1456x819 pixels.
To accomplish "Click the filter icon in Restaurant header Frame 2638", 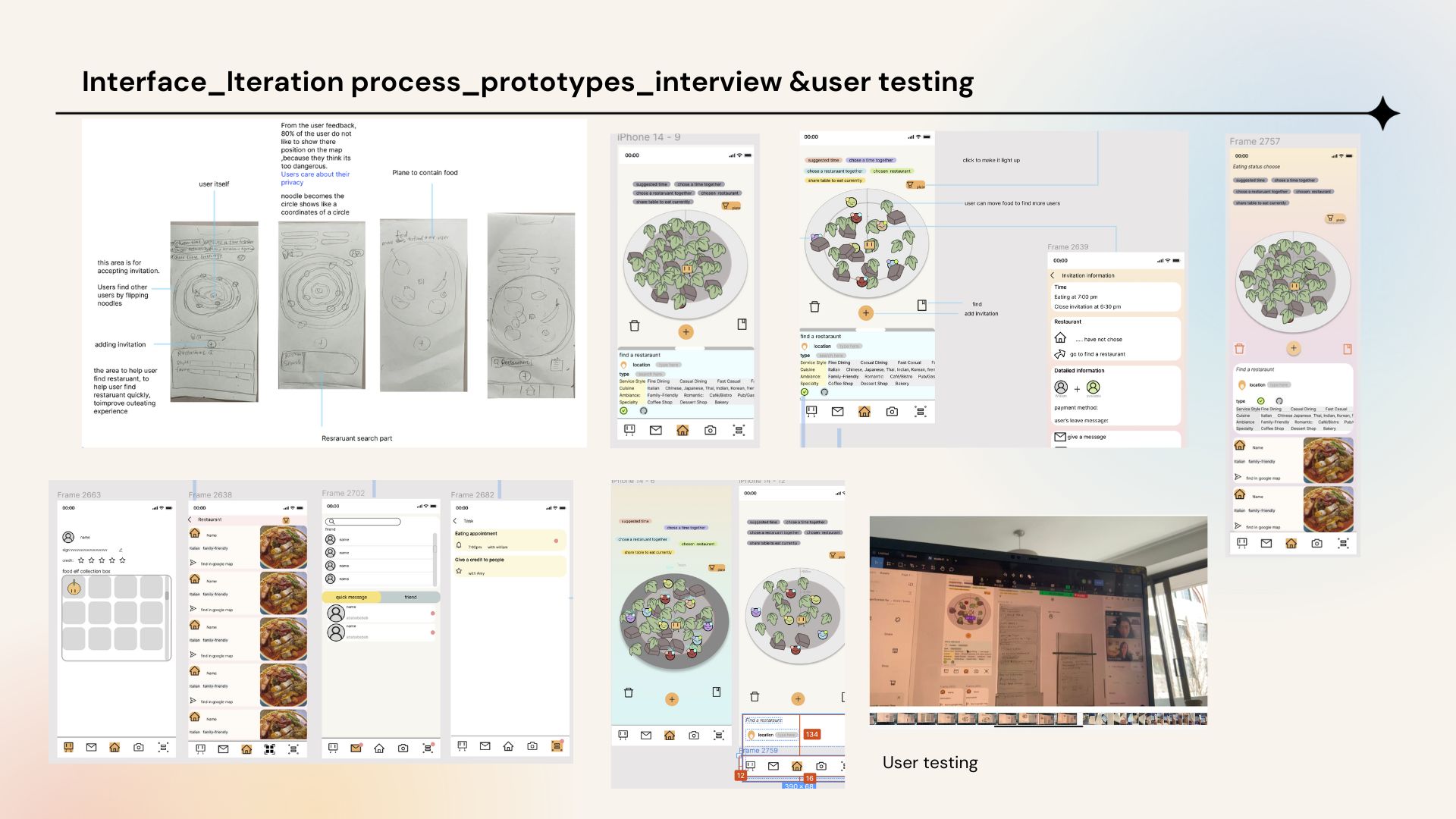I will [286, 519].
